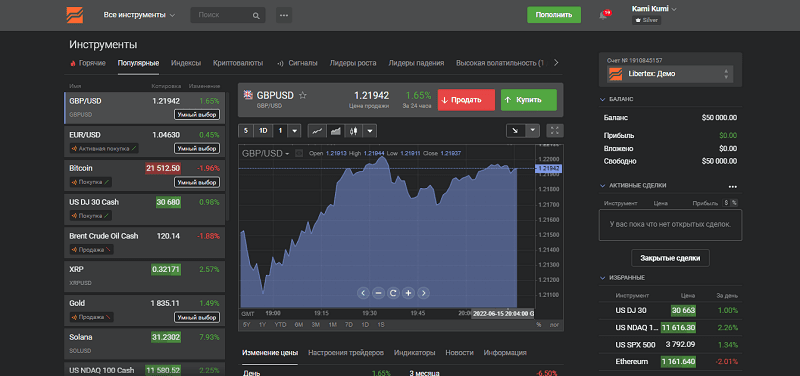Image resolution: width=800 pixels, height=376 pixels.
Task: Open Libertex Demo account selector
Action: [670, 74]
